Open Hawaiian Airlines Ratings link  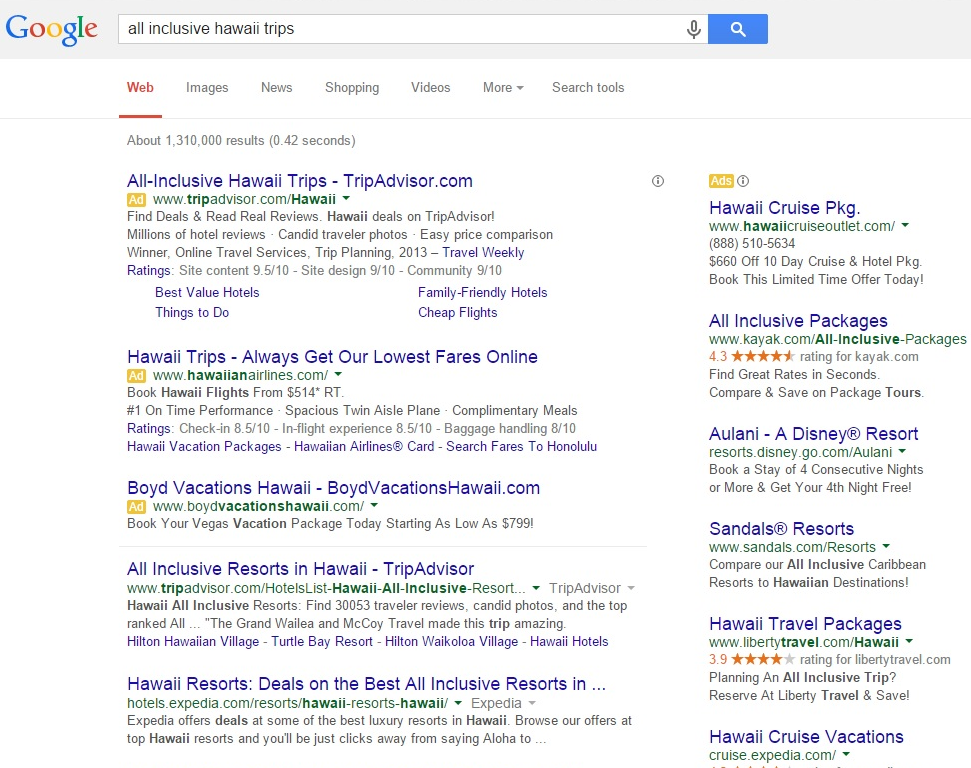click(x=149, y=429)
